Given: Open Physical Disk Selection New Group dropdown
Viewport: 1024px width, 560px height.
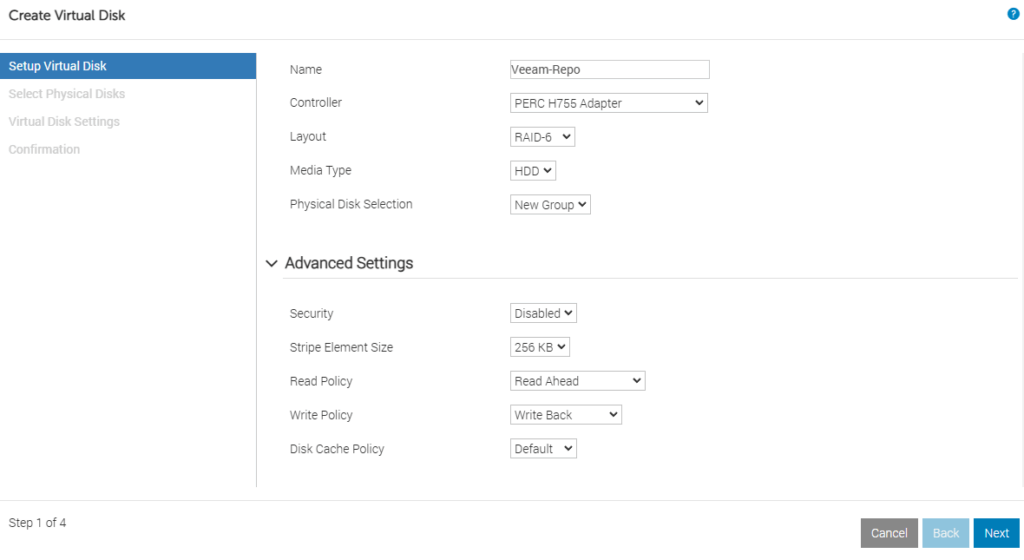Looking at the screenshot, I should 550,205.
